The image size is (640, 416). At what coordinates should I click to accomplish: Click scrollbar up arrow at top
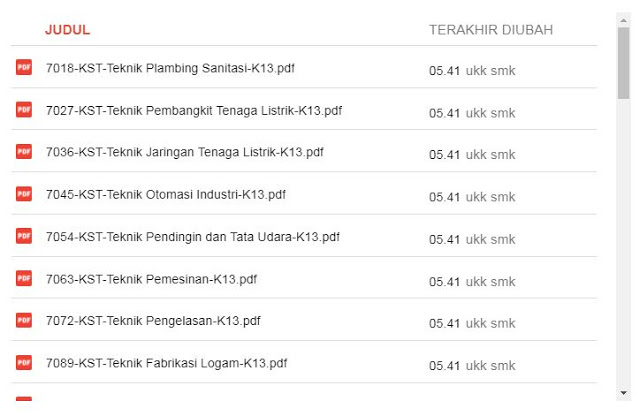pyautogui.click(x=624, y=17)
